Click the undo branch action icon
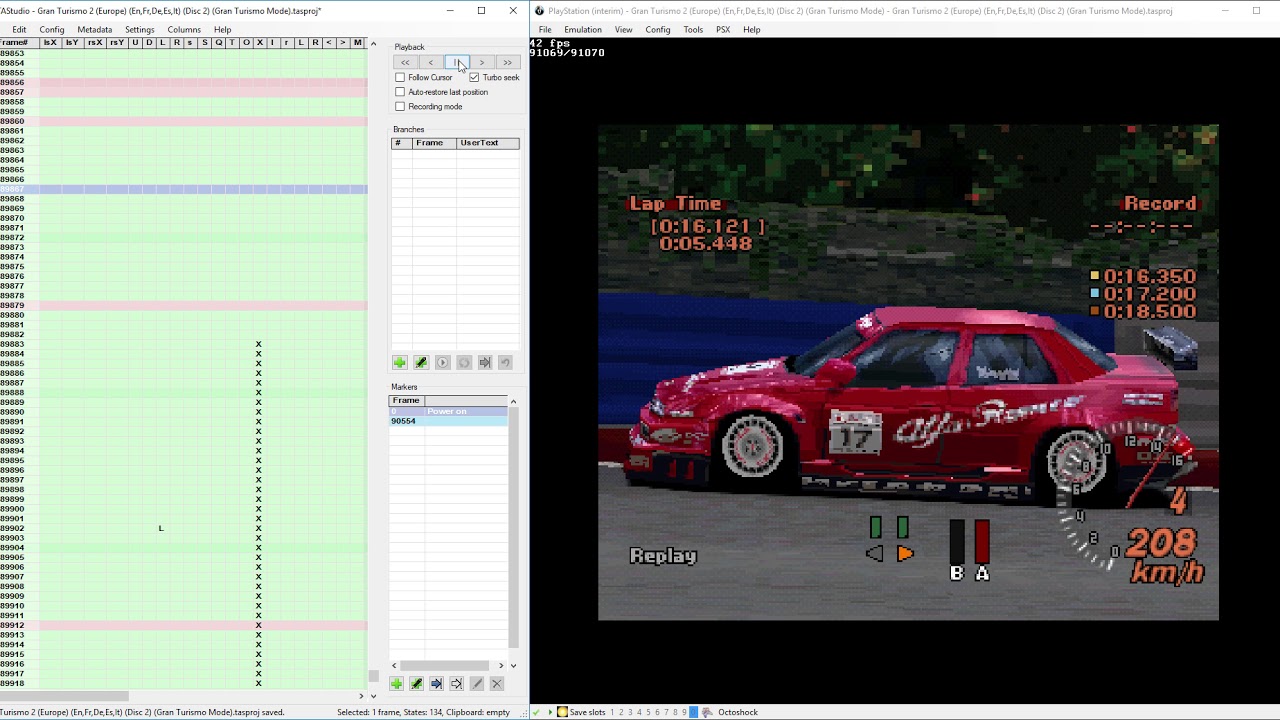This screenshot has width=1280, height=720. pos(505,362)
